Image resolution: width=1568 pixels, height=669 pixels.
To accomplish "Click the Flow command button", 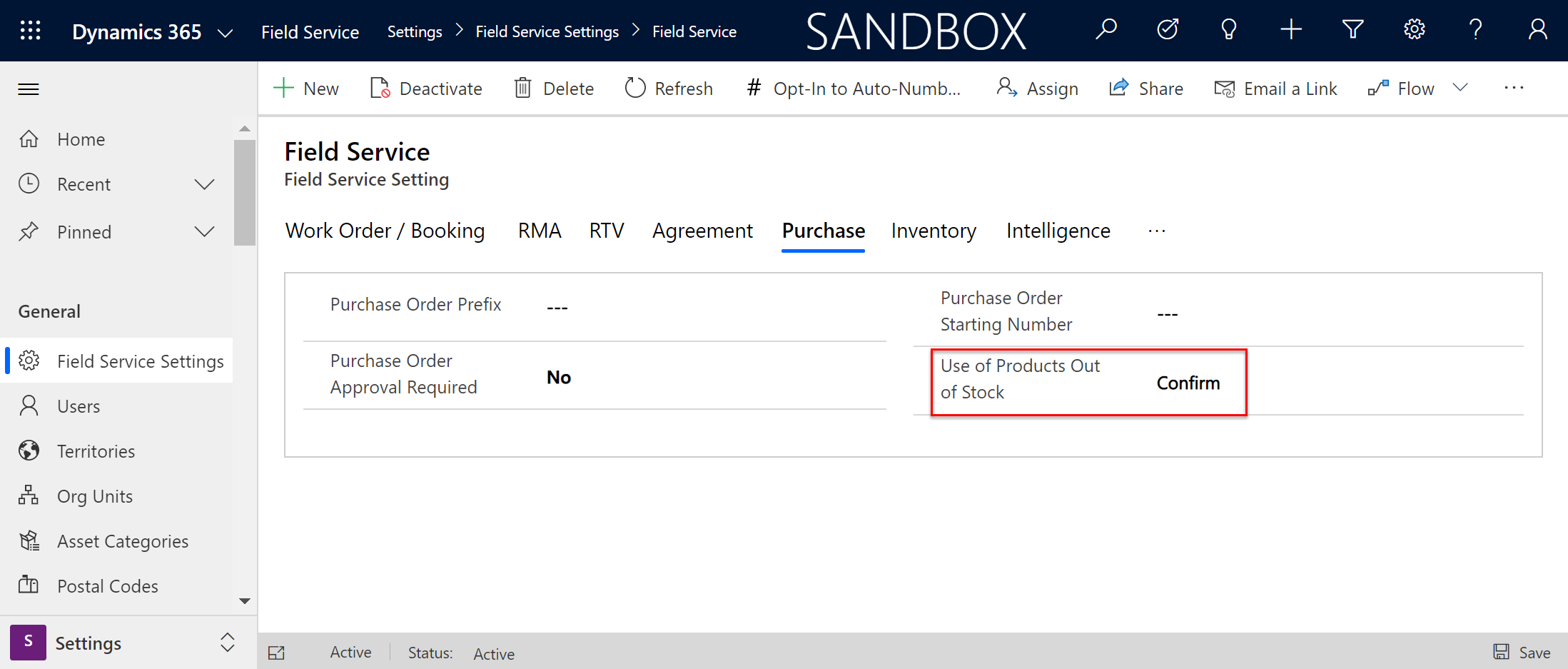I will (x=1401, y=89).
